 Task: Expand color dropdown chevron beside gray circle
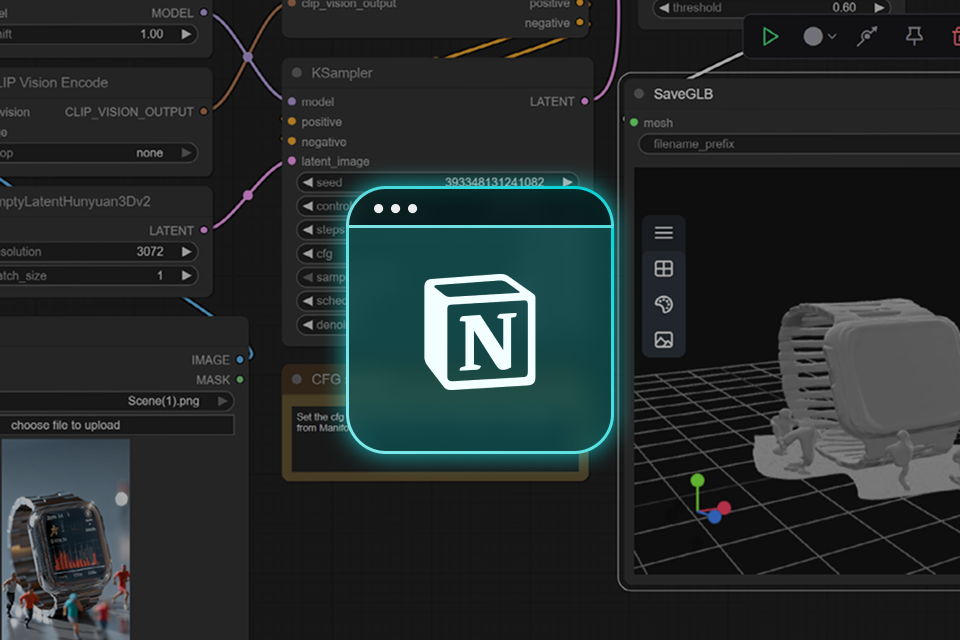832,37
